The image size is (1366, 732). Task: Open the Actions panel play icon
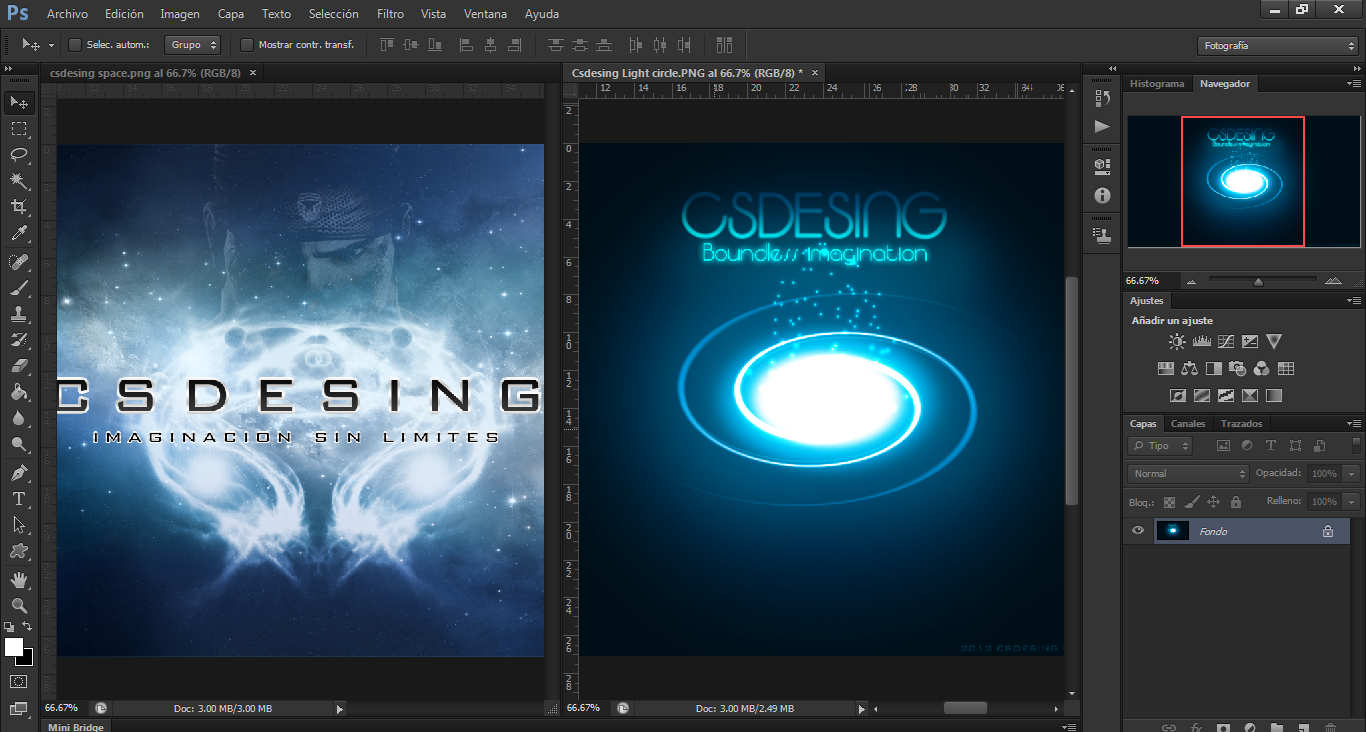(x=1102, y=127)
